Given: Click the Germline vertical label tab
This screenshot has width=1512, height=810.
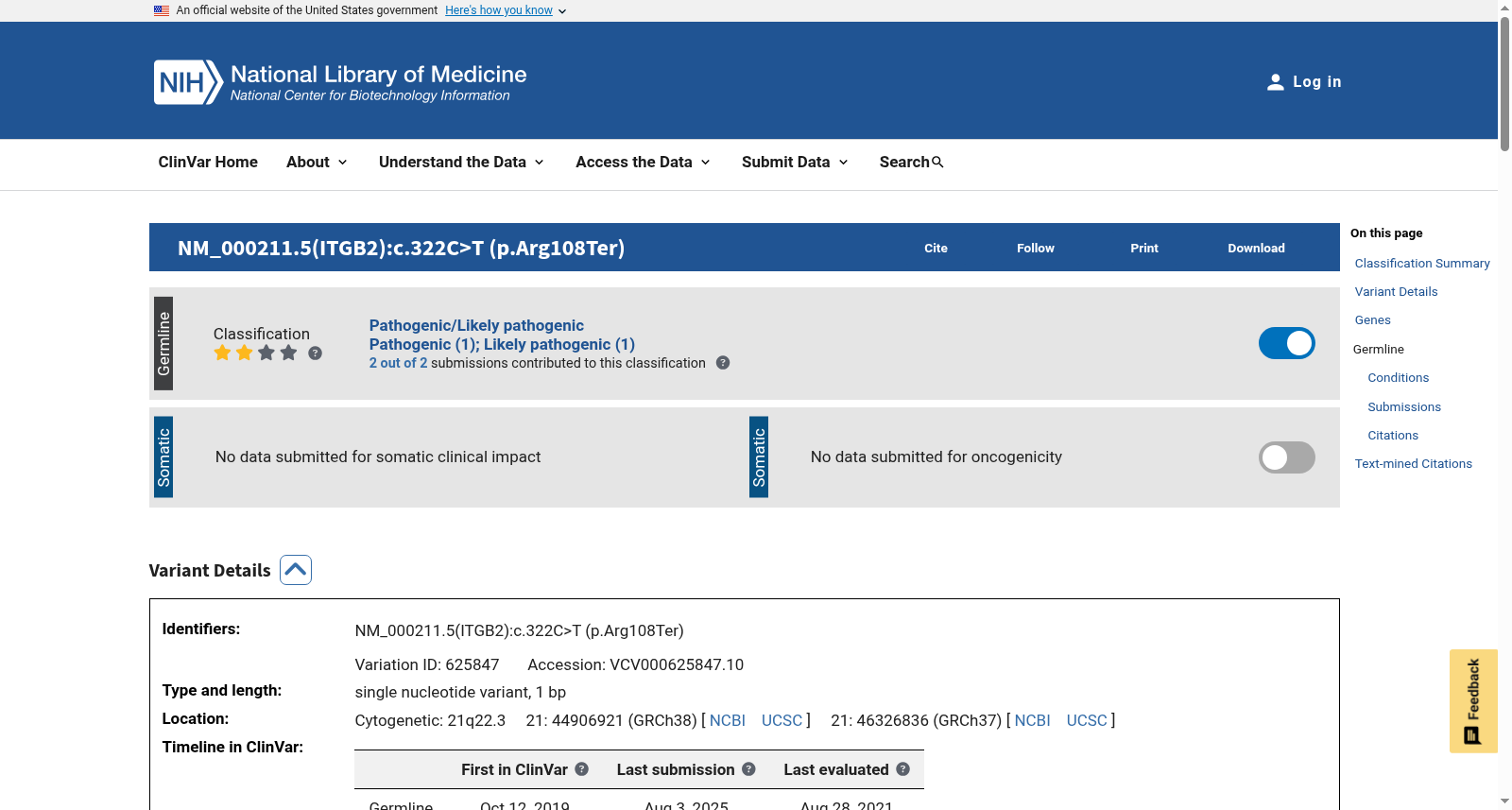Looking at the screenshot, I should pyautogui.click(x=163, y=343).
